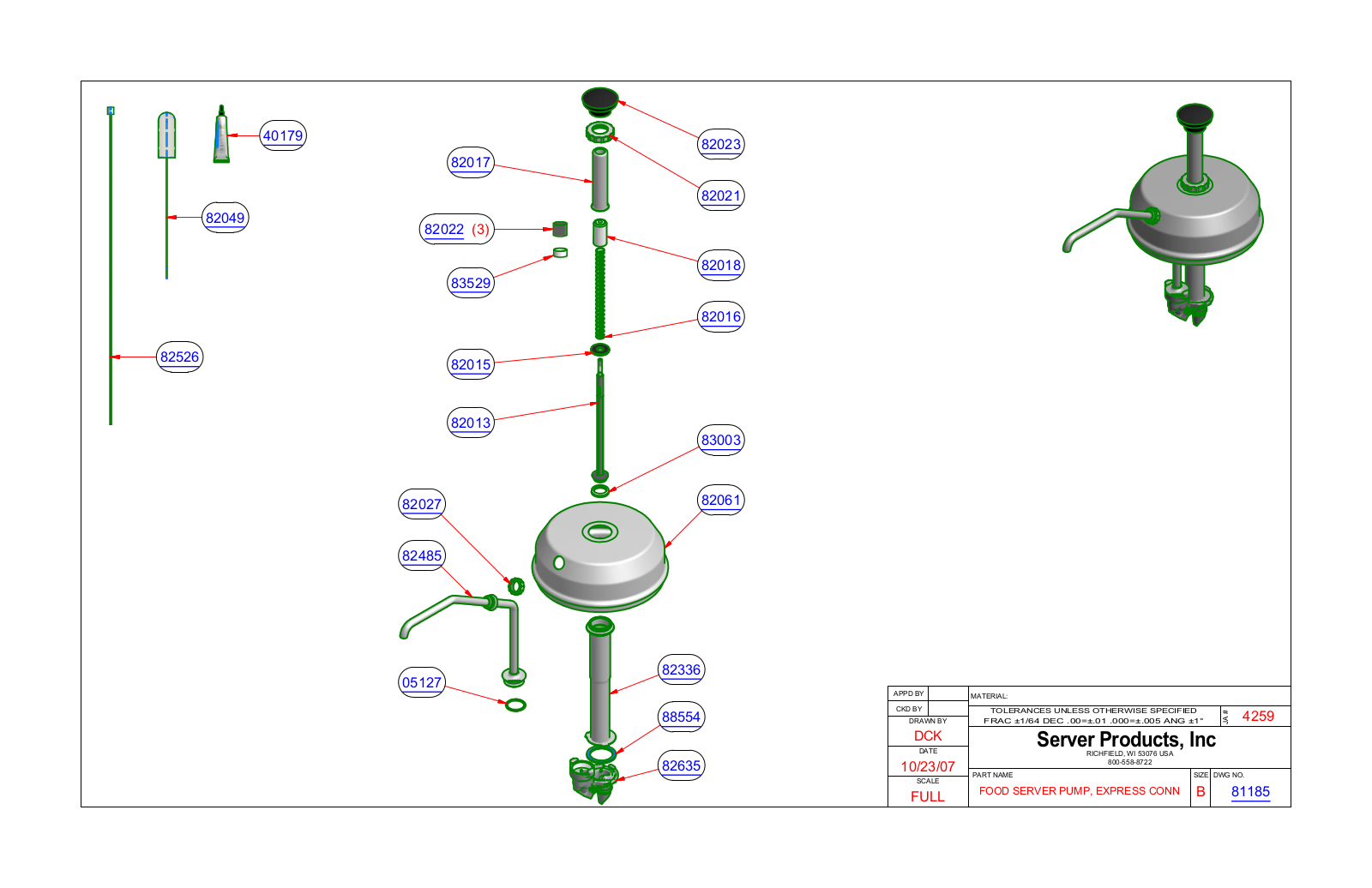The image size is (1372, 888).
Task: Click the size value B
Action: 1200,792
